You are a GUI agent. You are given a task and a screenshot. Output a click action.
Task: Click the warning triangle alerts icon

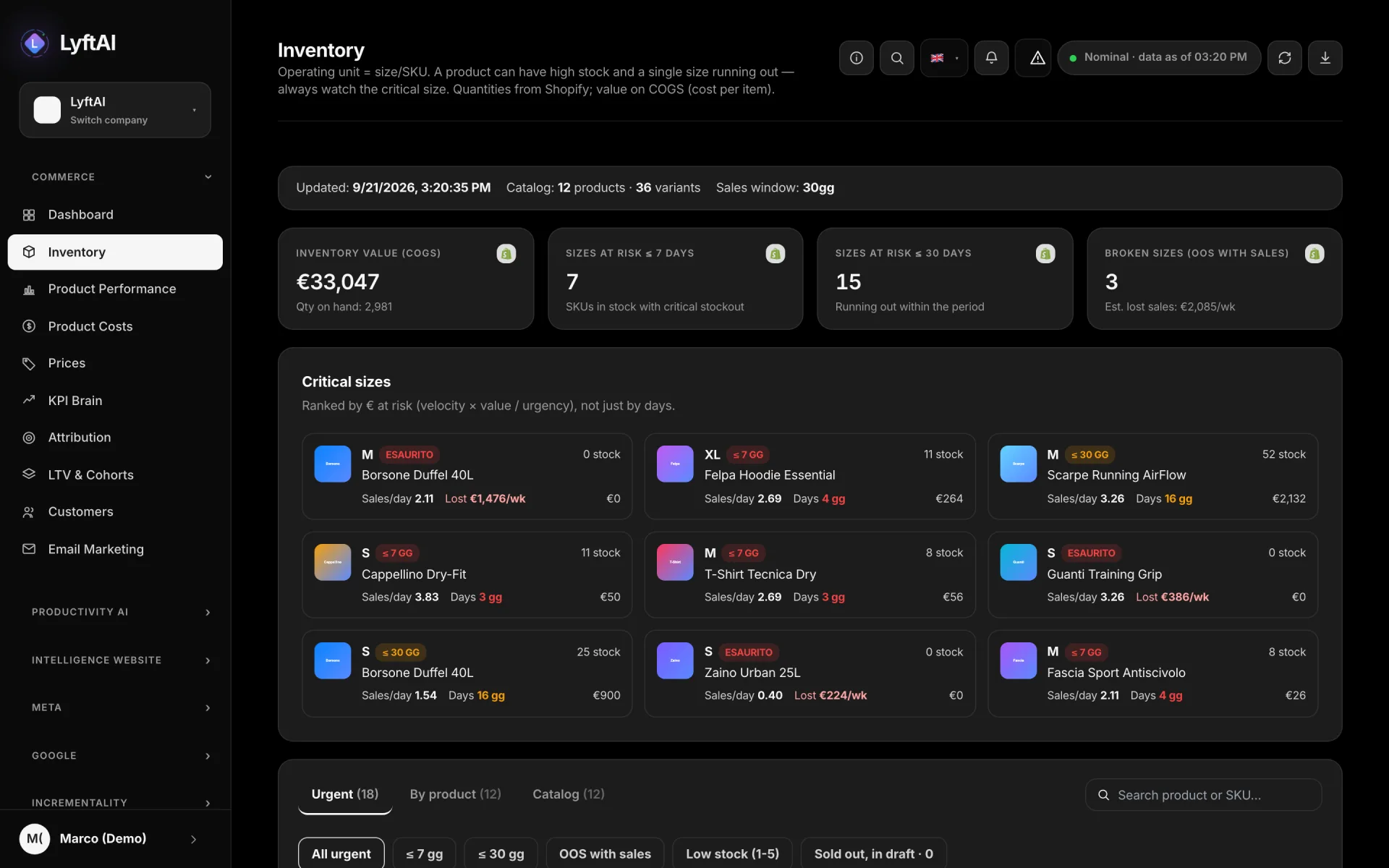1037,58
